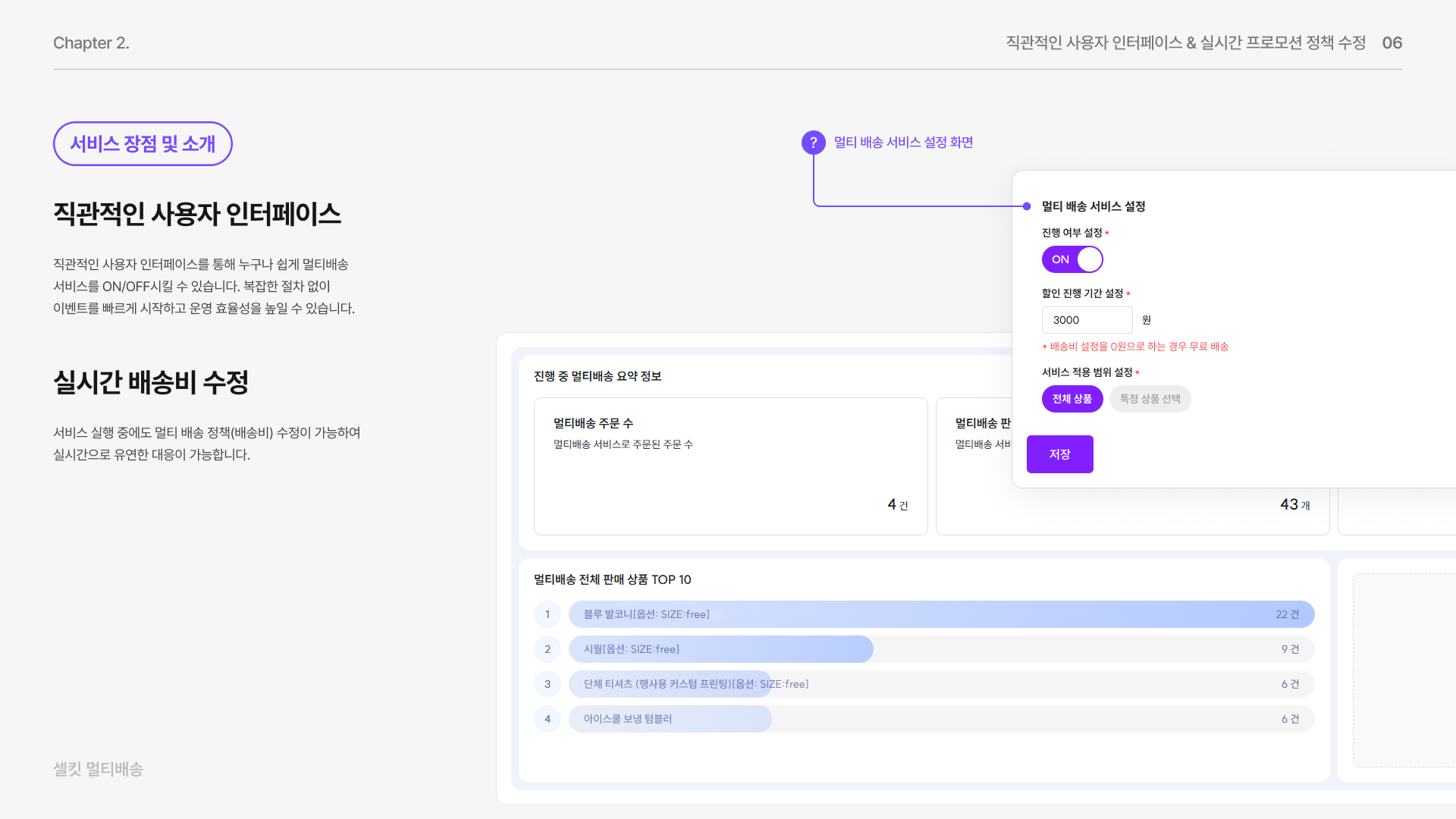Choose the 특정 상품 선택 option
1456x819 pixels.
(x=1150, y=399)
